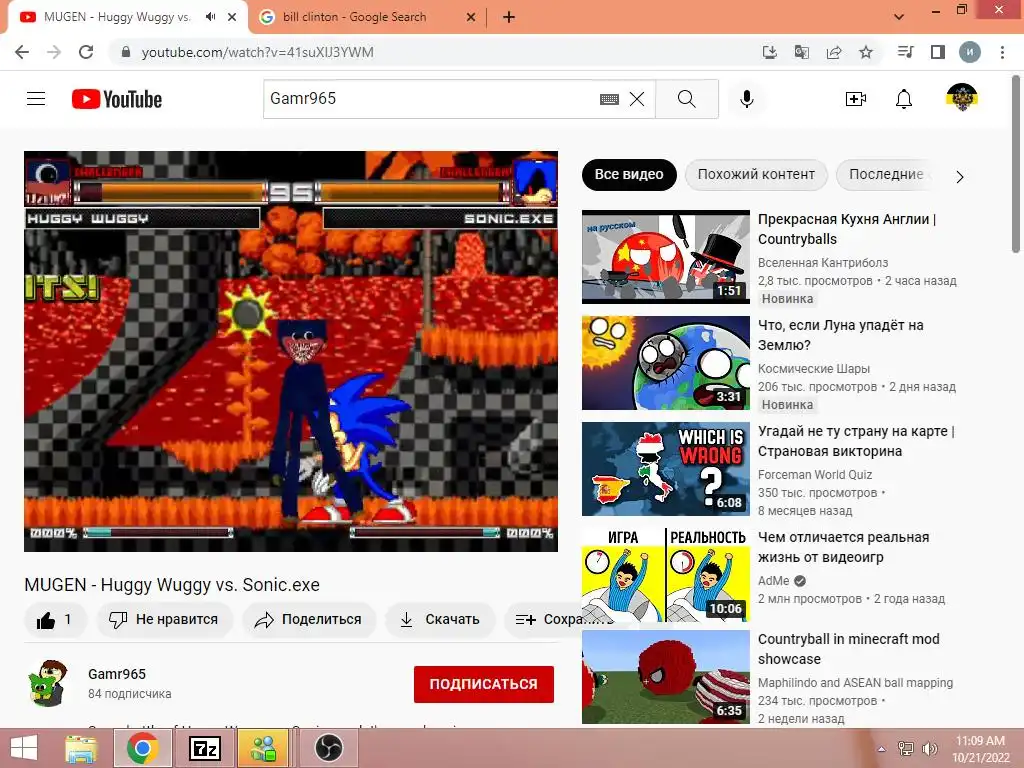Click the YouTube search input field

point(431,99)
